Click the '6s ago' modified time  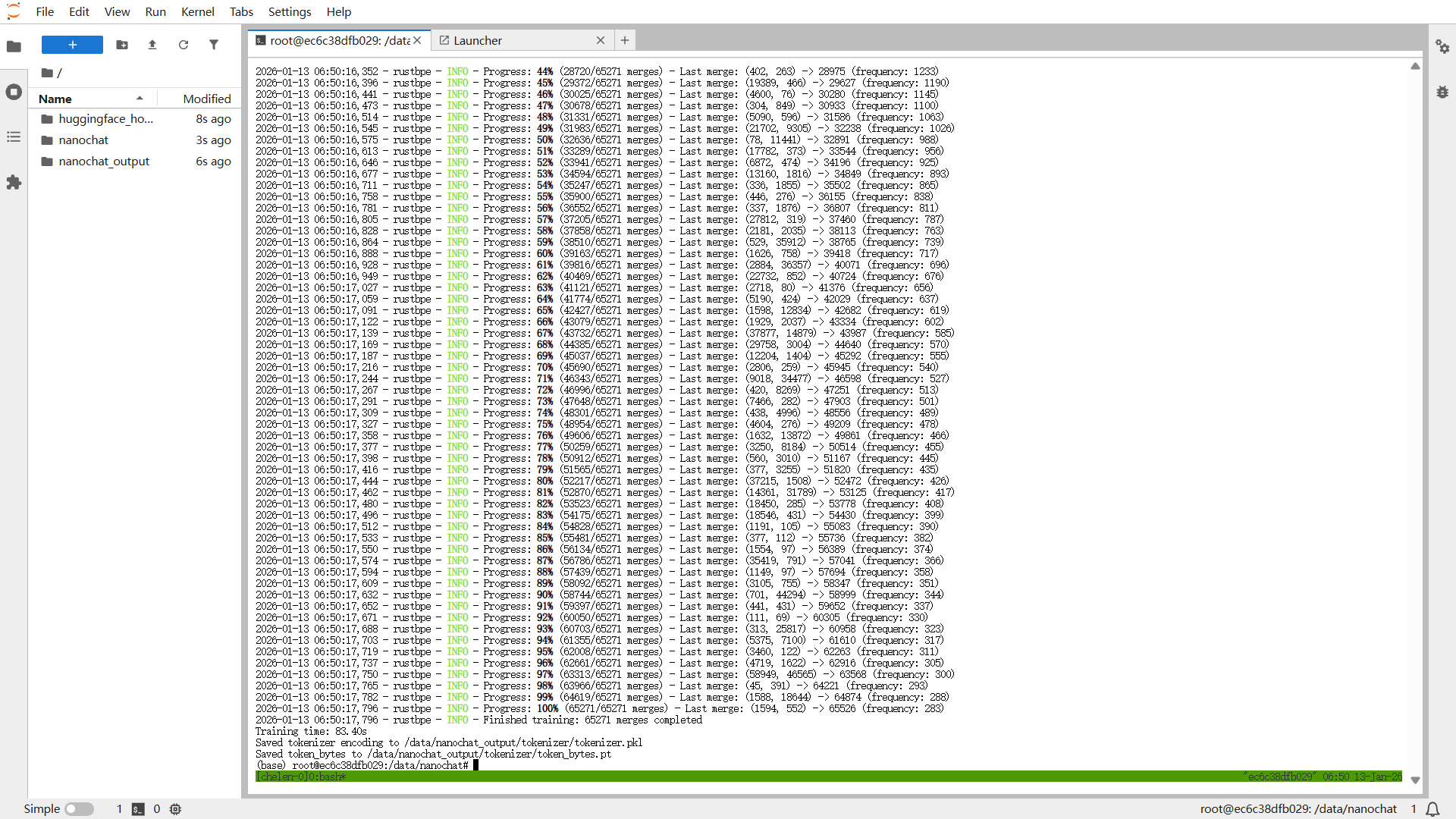click(213, 162)
